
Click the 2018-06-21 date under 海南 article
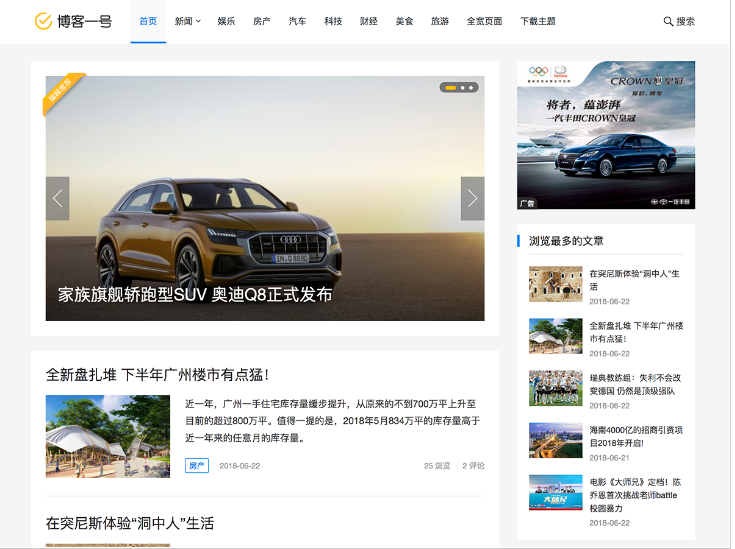[609, 458]
